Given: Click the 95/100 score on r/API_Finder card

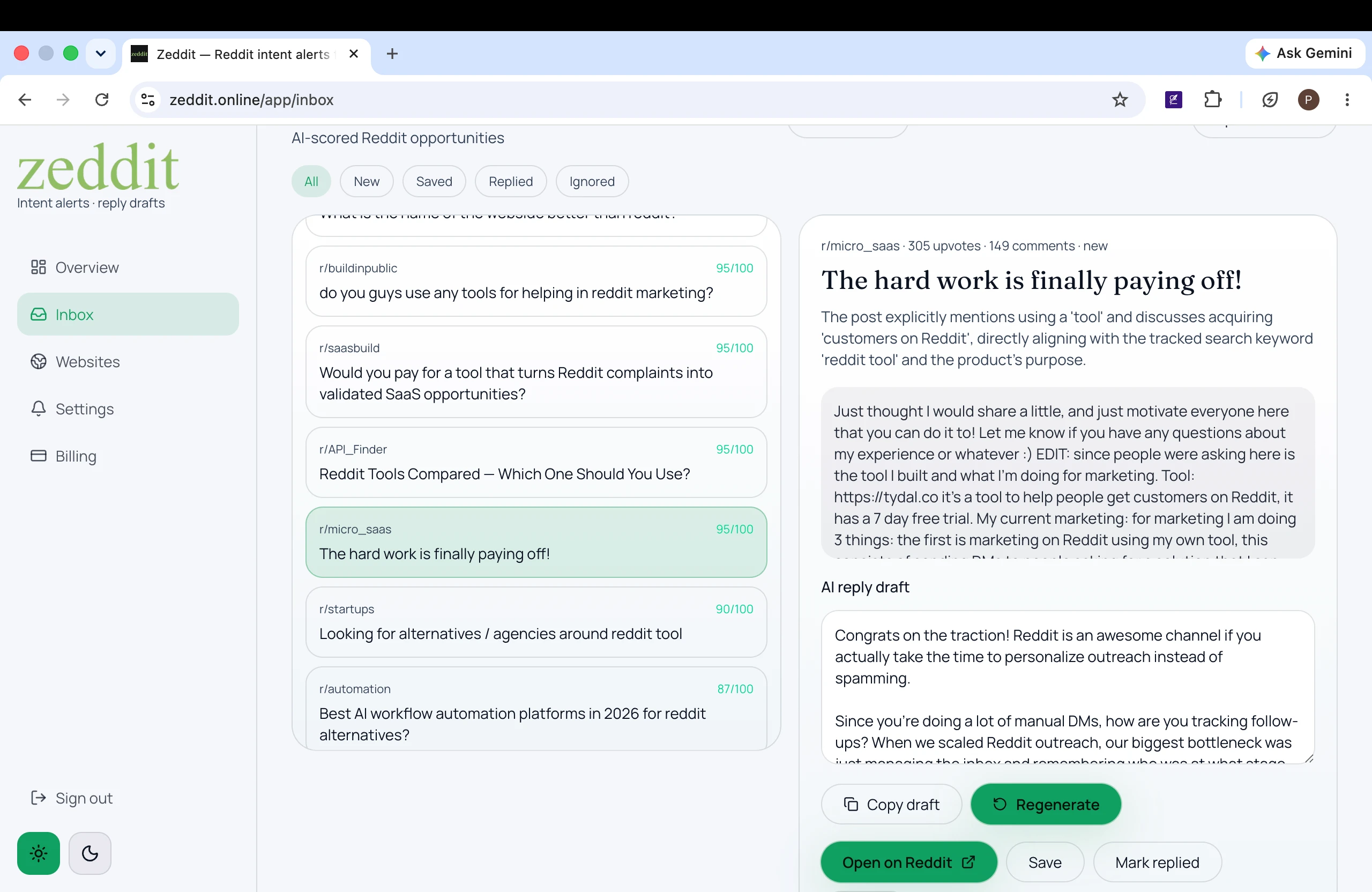Looking at the screenshot, I should (734, 449).
